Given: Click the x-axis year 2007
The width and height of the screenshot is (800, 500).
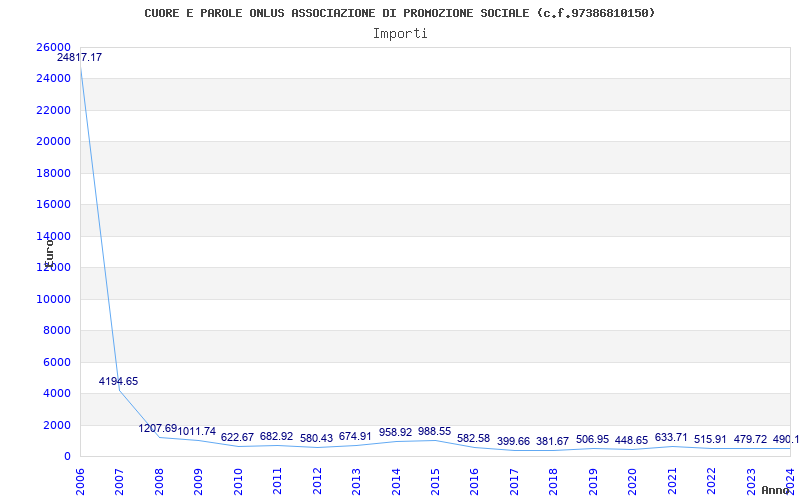Looking at the screenshot, I should point(119,482).
